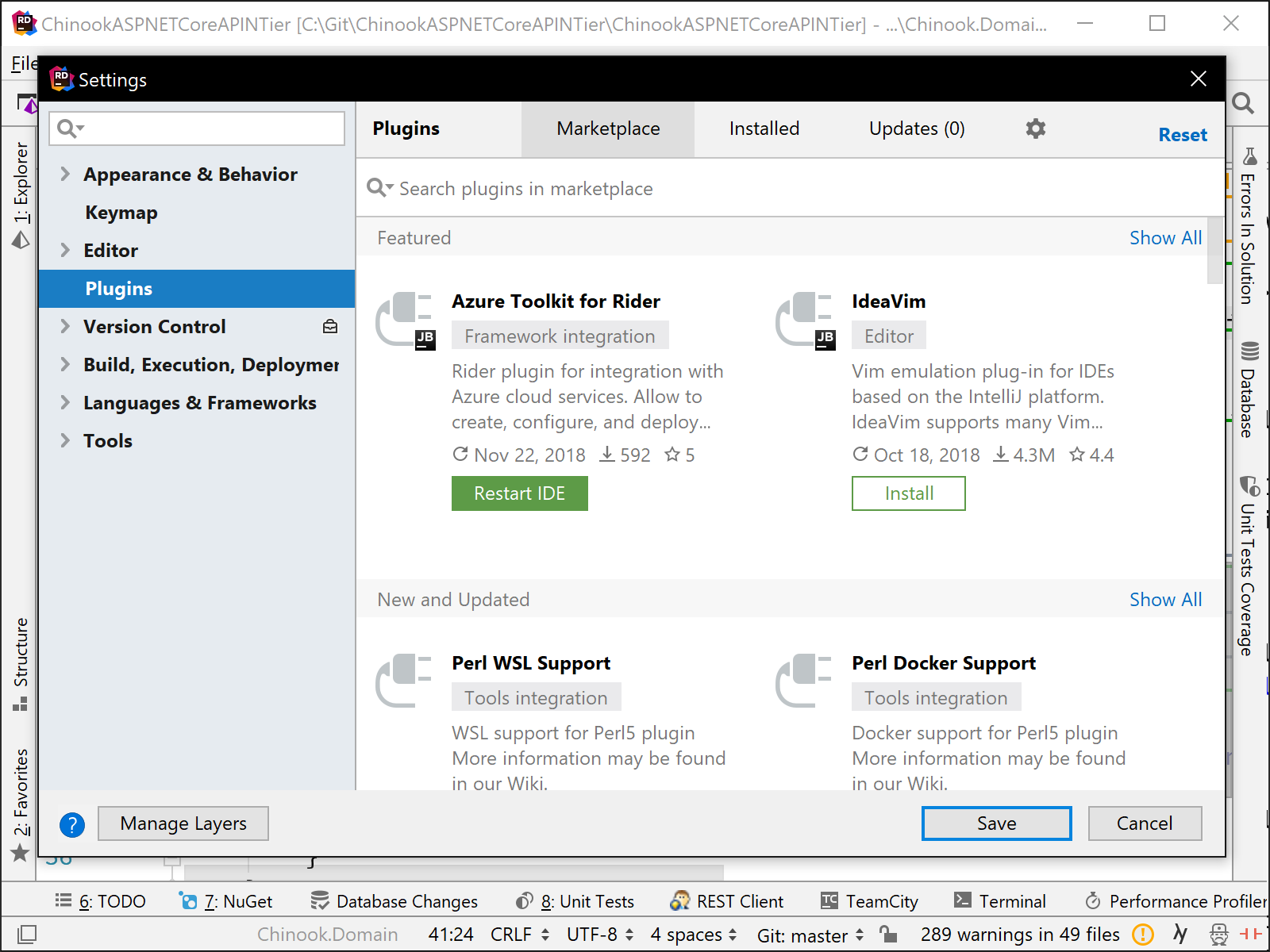Close the Settings dialog
The width and height of the screenshot is (1270, 952).
[1199, 79]
